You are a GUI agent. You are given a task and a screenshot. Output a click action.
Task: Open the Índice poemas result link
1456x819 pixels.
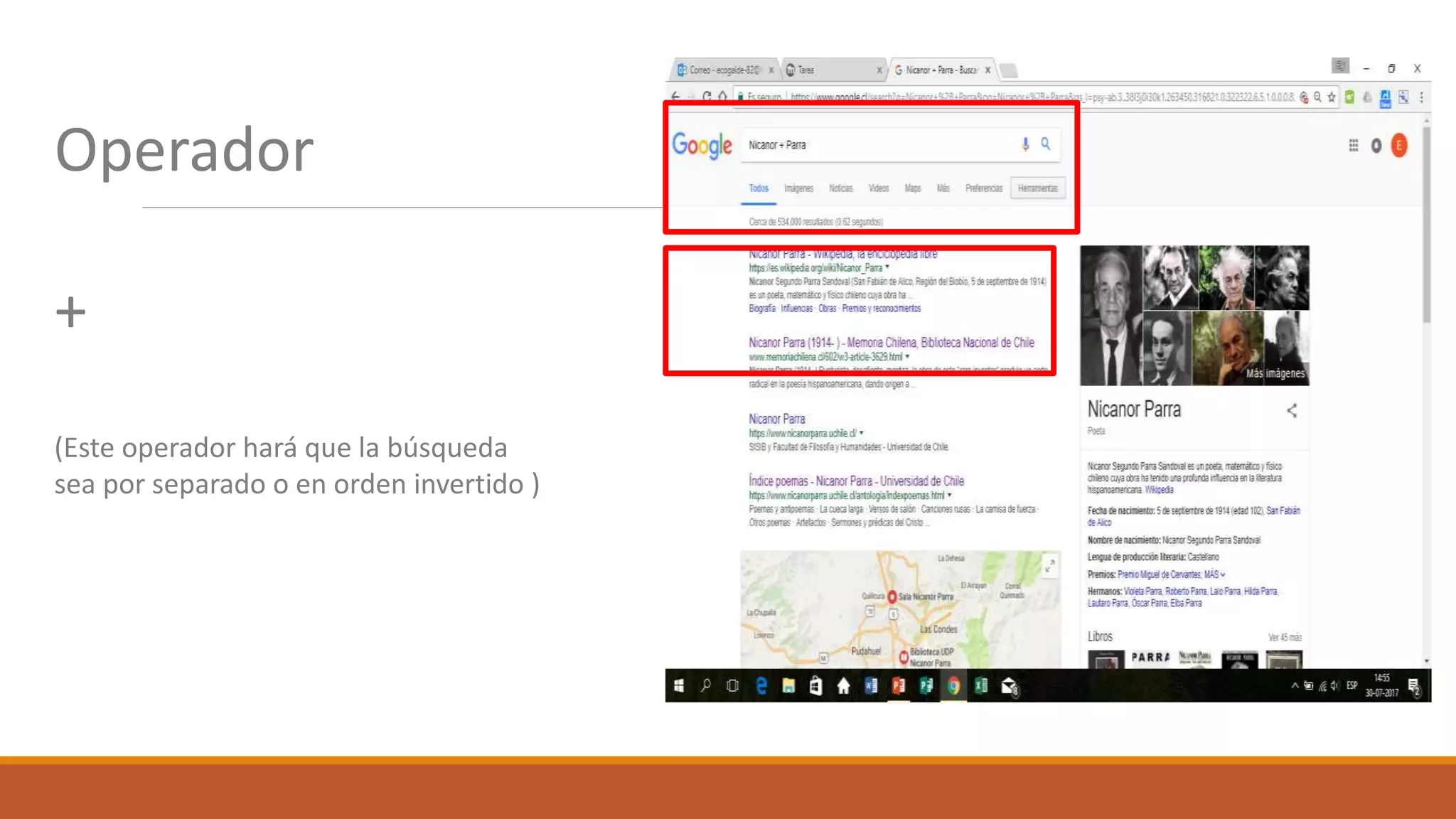click(x=856, y=481)
